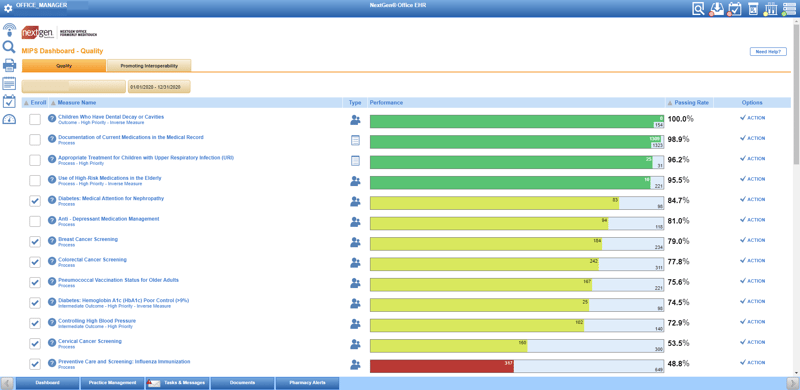Screen dimensions: 800x390
Task: Sort by the Enroll column header
Action: click(x=35, y=103)
